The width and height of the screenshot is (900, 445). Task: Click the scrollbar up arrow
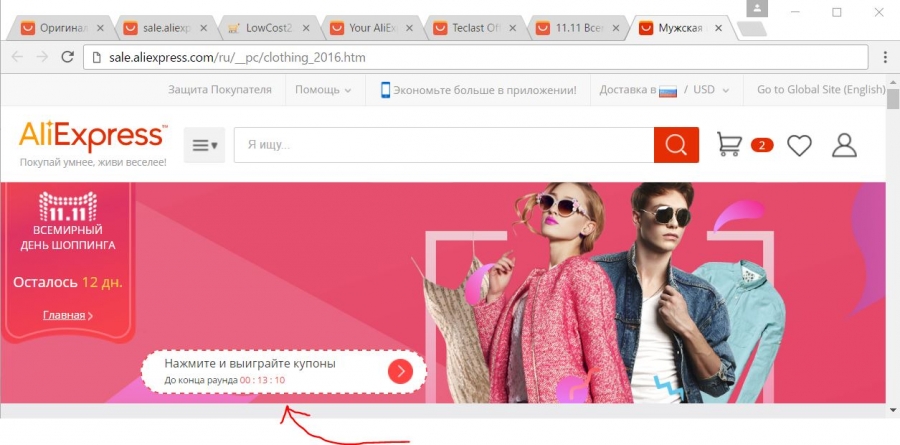point(893,83)
